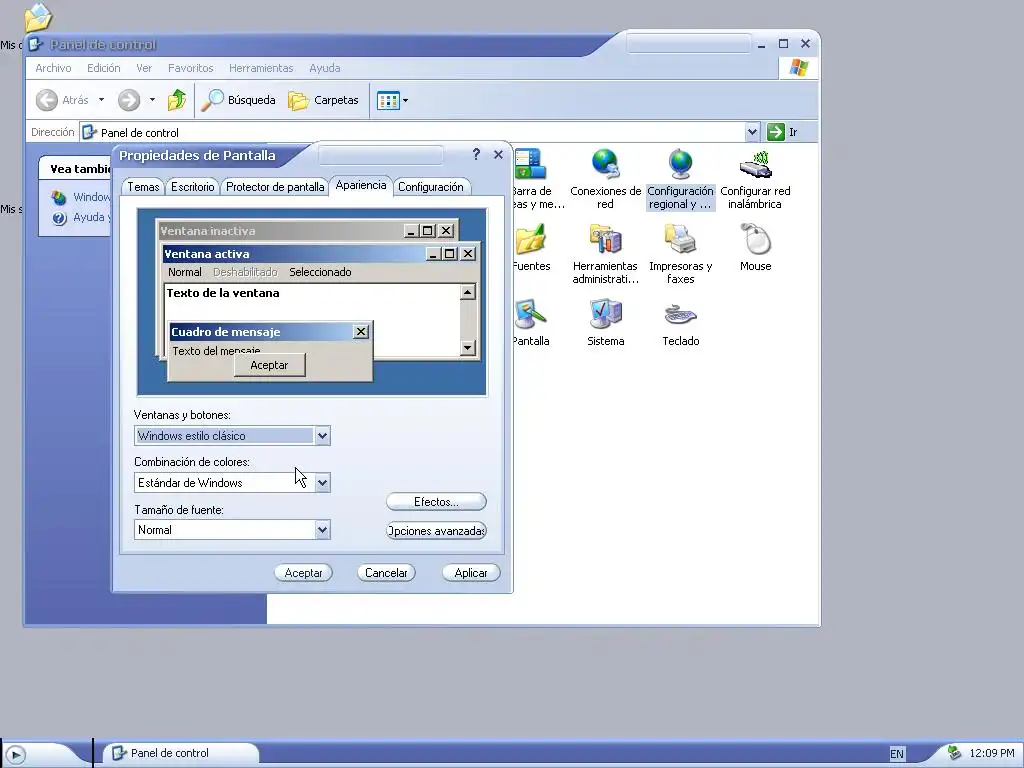The width and height of the screenshot is (1024, 768).
Task: Open the Ver menu
Action: pyautogui.click(x=144, y=68)
